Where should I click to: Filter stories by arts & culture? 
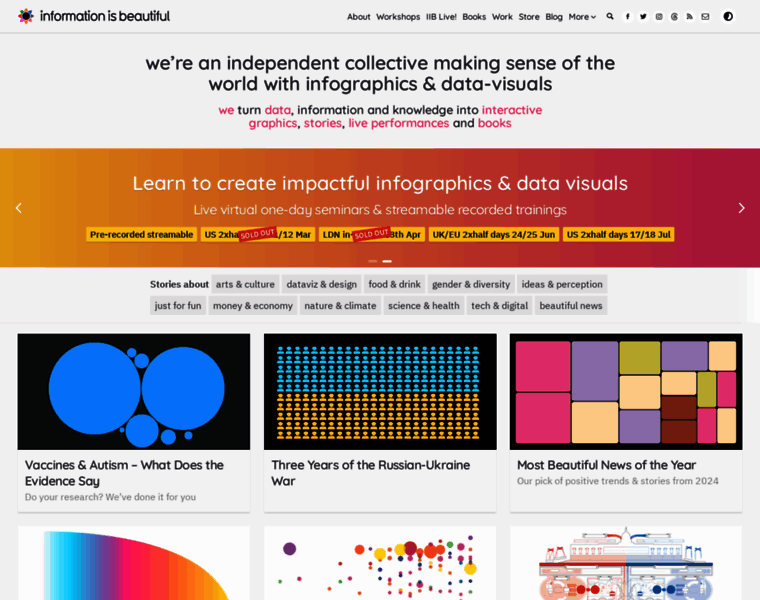[245, 284]
